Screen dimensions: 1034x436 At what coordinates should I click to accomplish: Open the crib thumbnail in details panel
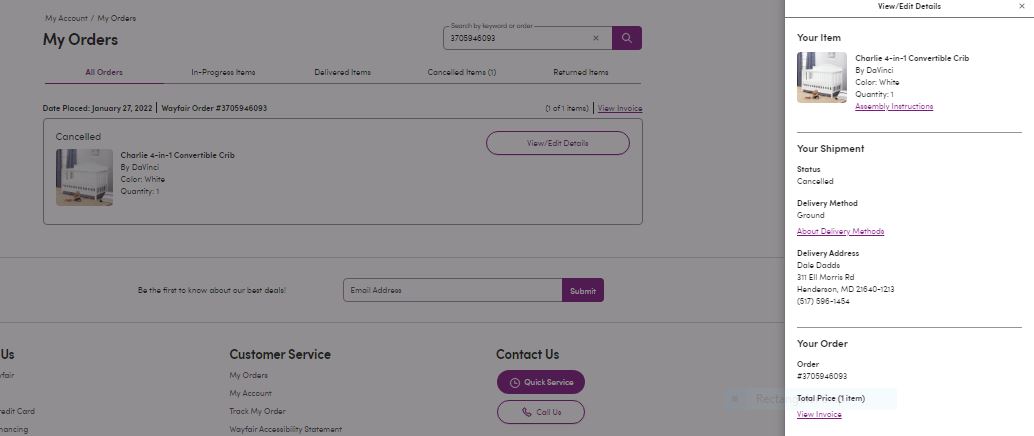822,77
